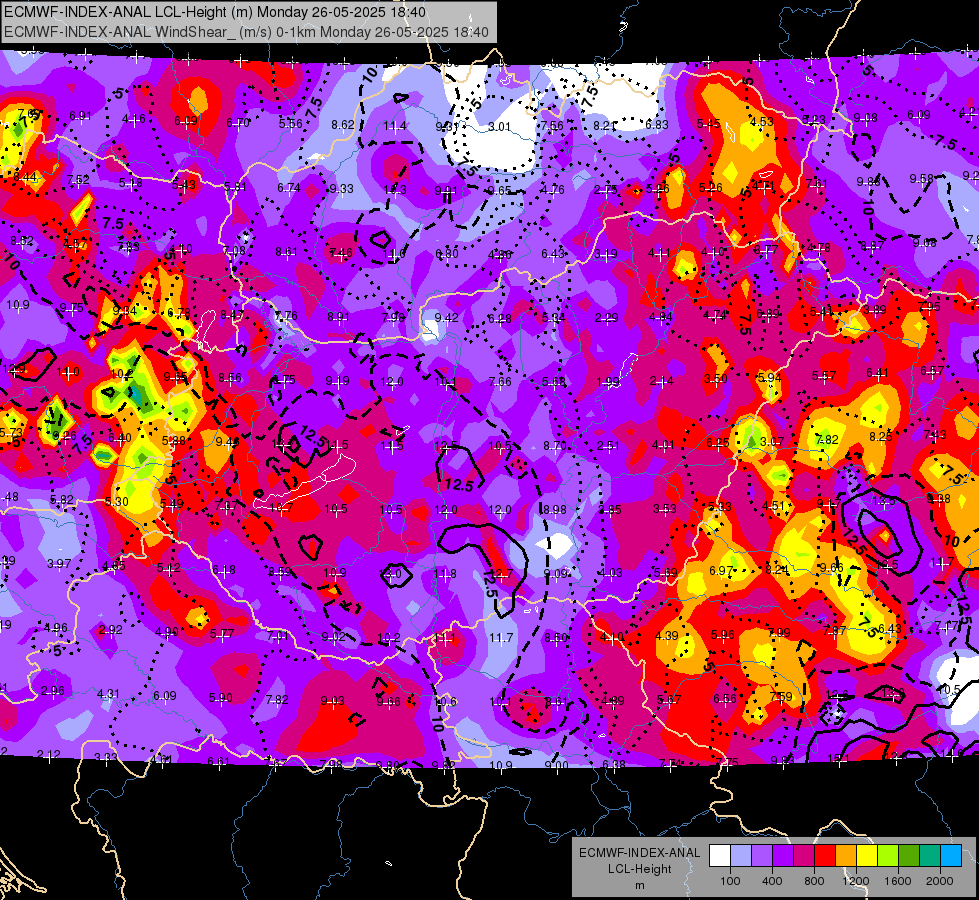Screen dimensions: 979x900
Task: Click the wind shear value 8.91
Action: [x=338, y=317]
